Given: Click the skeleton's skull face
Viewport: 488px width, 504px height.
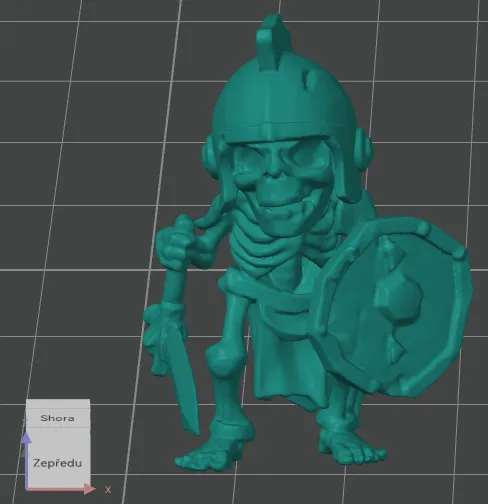Looking at the screenshot, I should coord(280,177).
